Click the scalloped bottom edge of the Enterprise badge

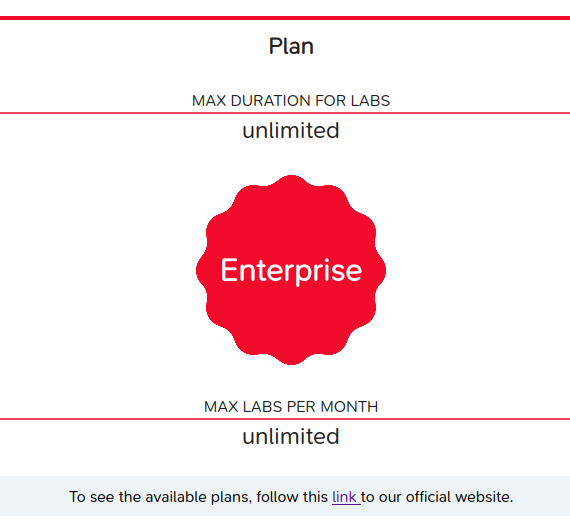tap(291, 362)
